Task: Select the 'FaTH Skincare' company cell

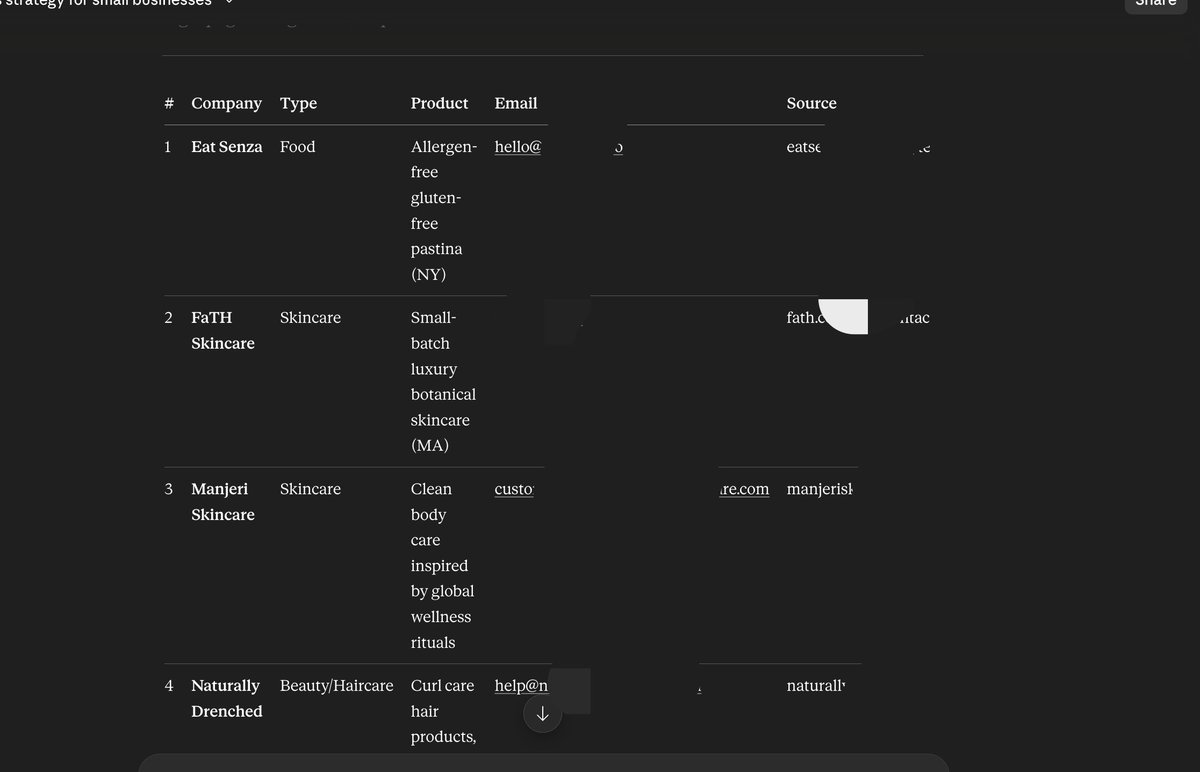Action: (x=223, y=330)
